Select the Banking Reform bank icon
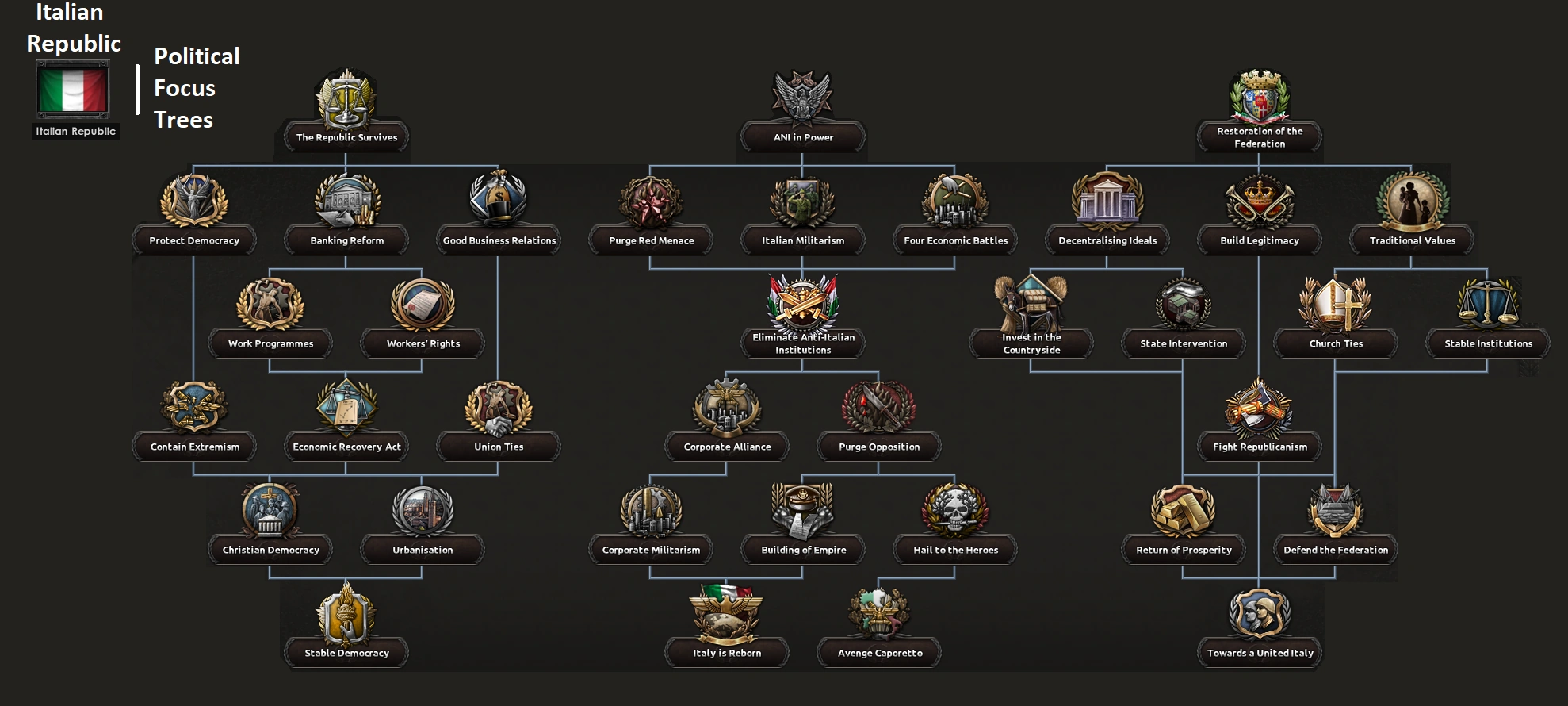1568x706 pixels. (x=347, y=201)
